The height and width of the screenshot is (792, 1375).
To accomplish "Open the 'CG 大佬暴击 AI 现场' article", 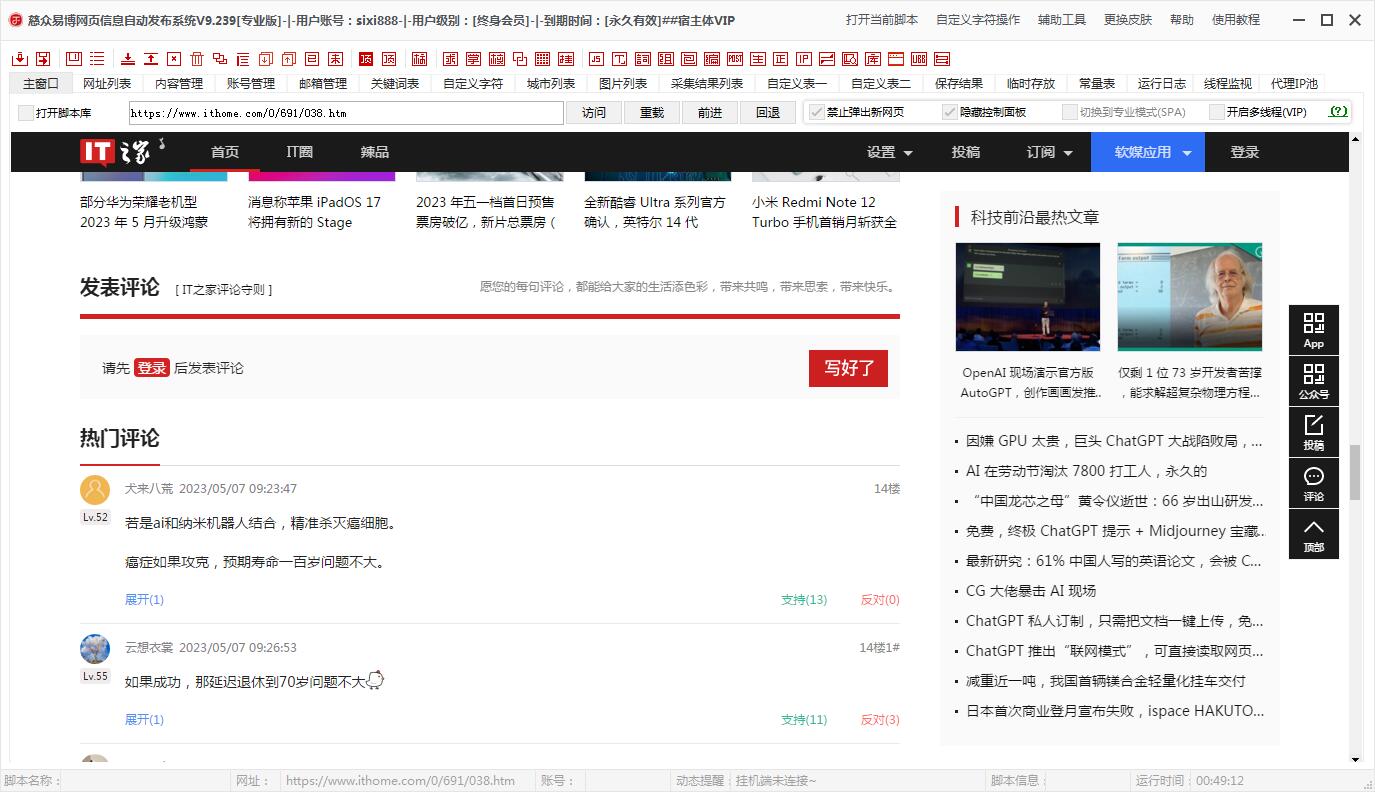I will 1031,591.
